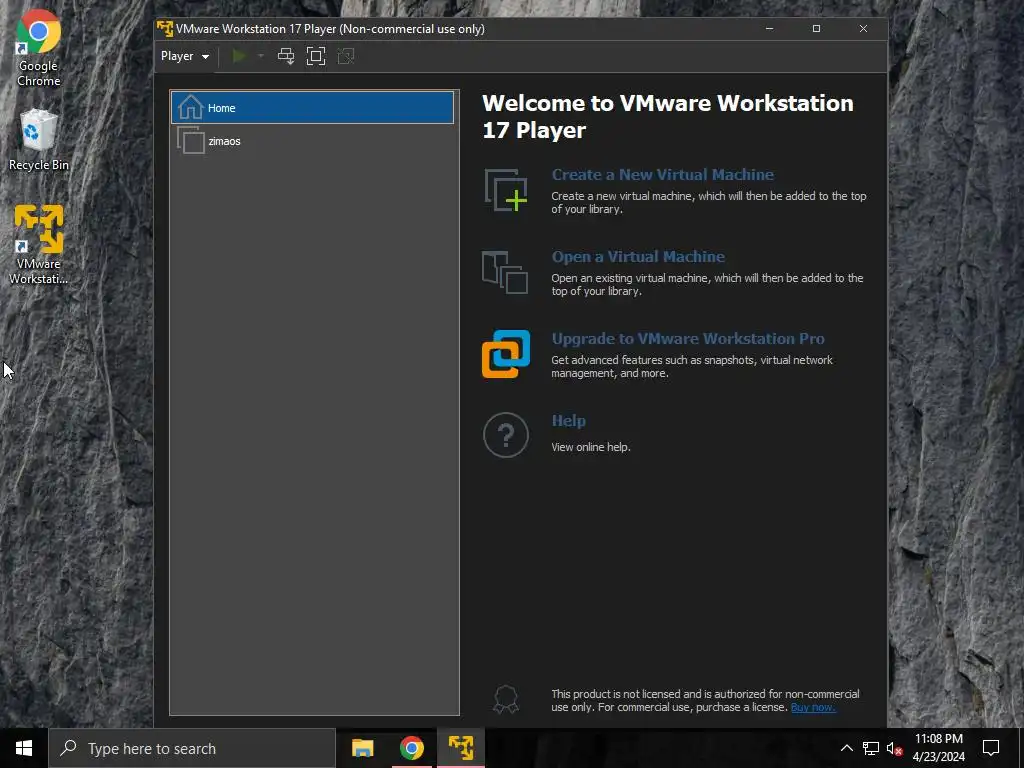Click the Buy now license link
The width and height of the screenshot is (1024, 768).
pos(813,707)
